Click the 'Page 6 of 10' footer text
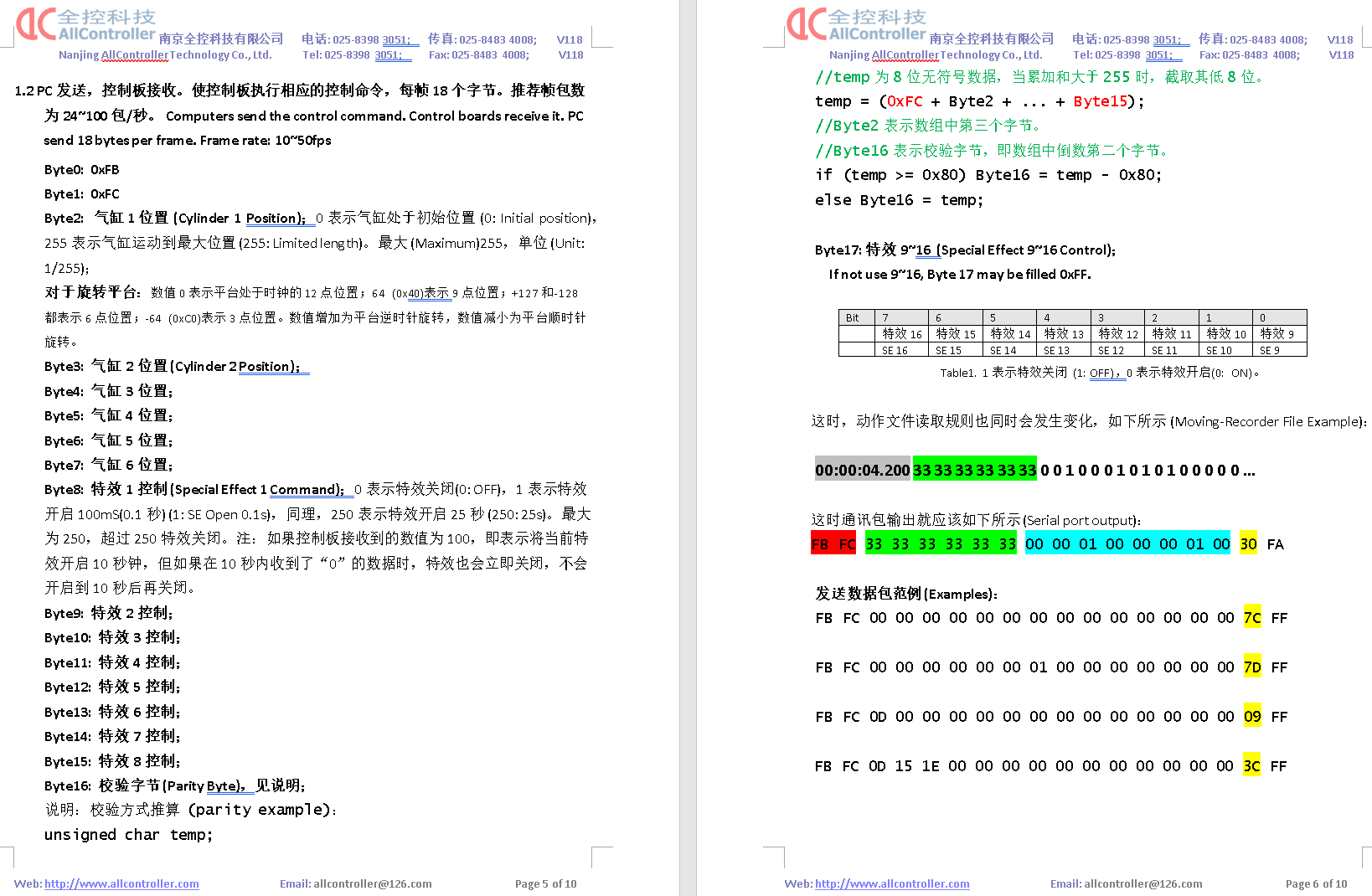Viewport: 1372px width, 896px height. click(x=1316, y=883)
